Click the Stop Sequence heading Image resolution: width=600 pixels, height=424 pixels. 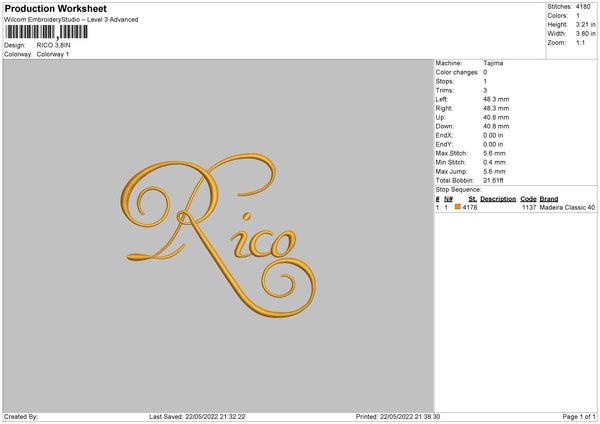458,189
